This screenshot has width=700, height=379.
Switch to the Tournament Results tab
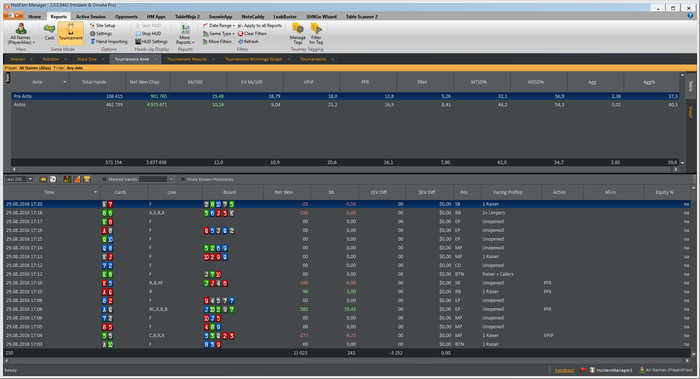click(187, 59)
